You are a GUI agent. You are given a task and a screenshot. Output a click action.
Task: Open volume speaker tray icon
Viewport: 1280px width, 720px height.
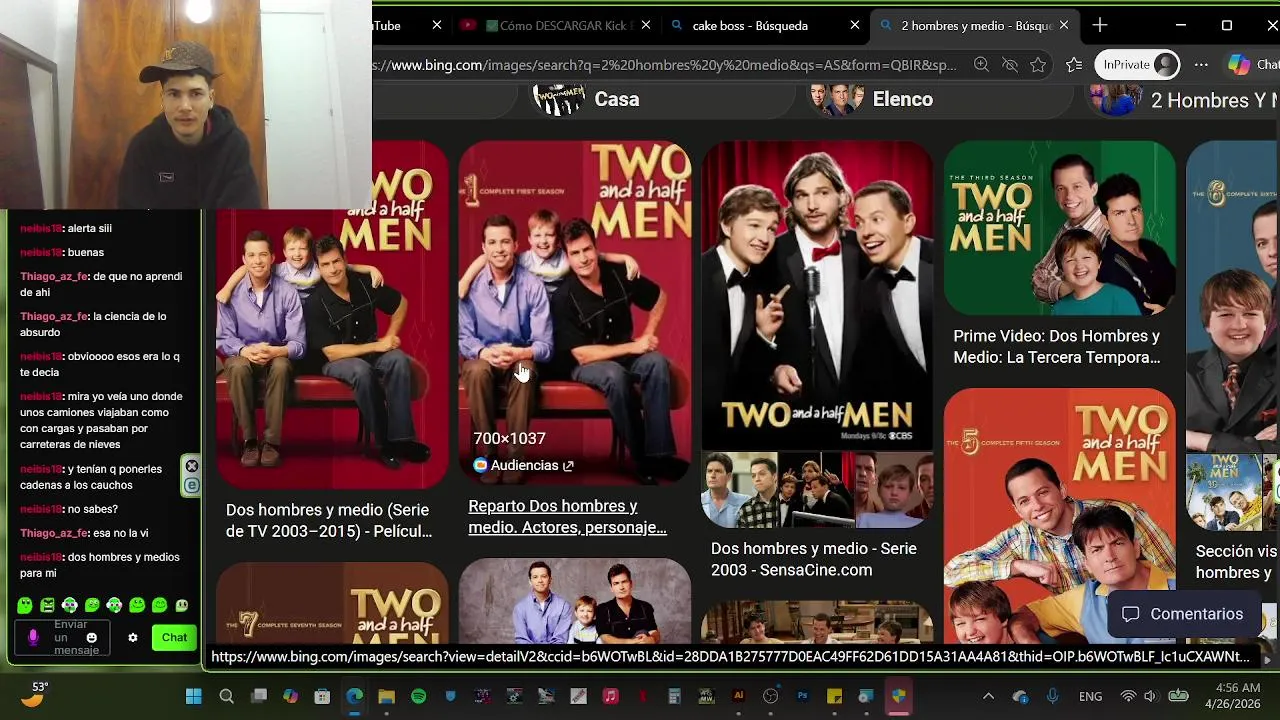(1150, 696)
